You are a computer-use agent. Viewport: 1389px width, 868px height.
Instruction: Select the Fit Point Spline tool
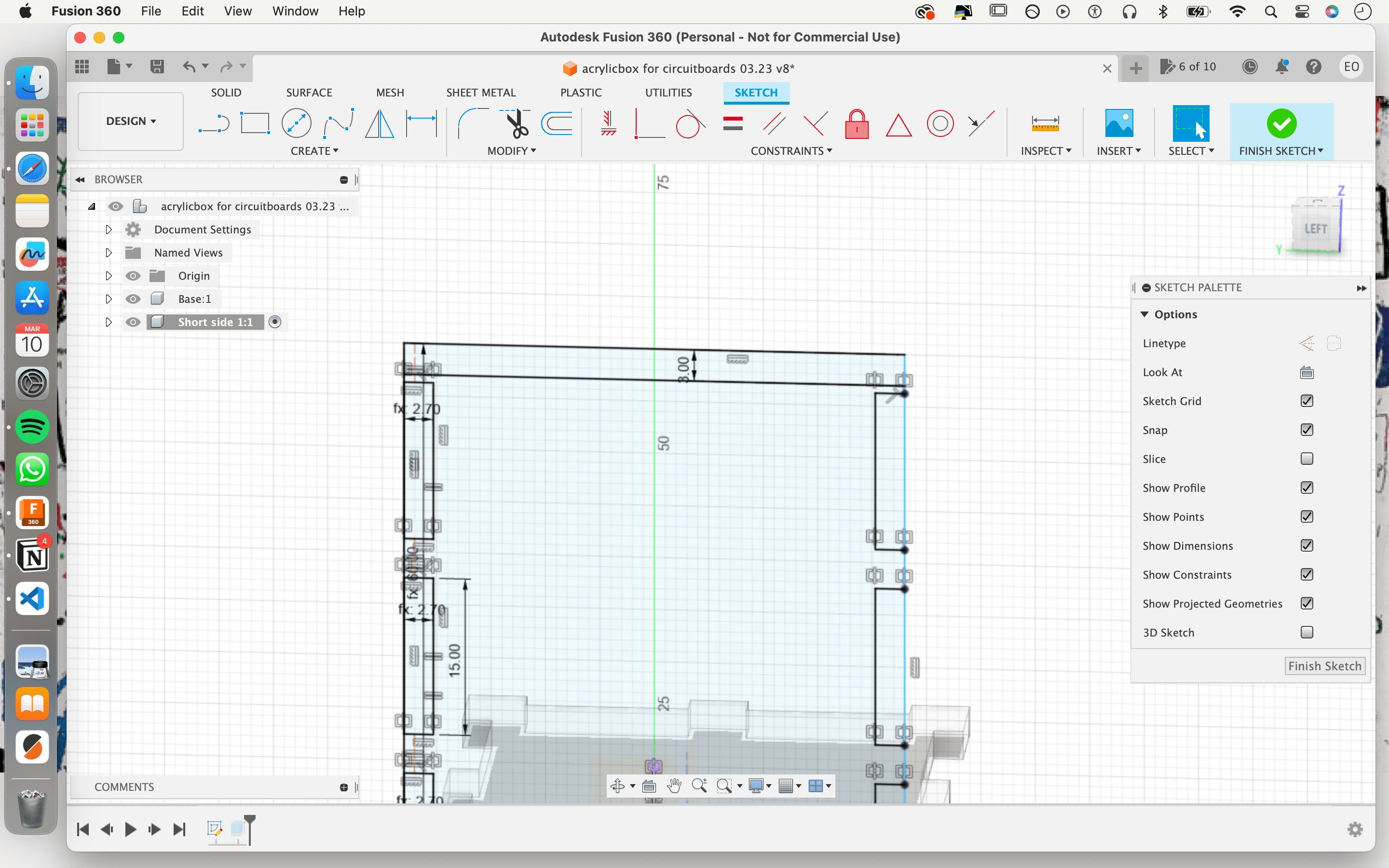[x=338, y=123]
